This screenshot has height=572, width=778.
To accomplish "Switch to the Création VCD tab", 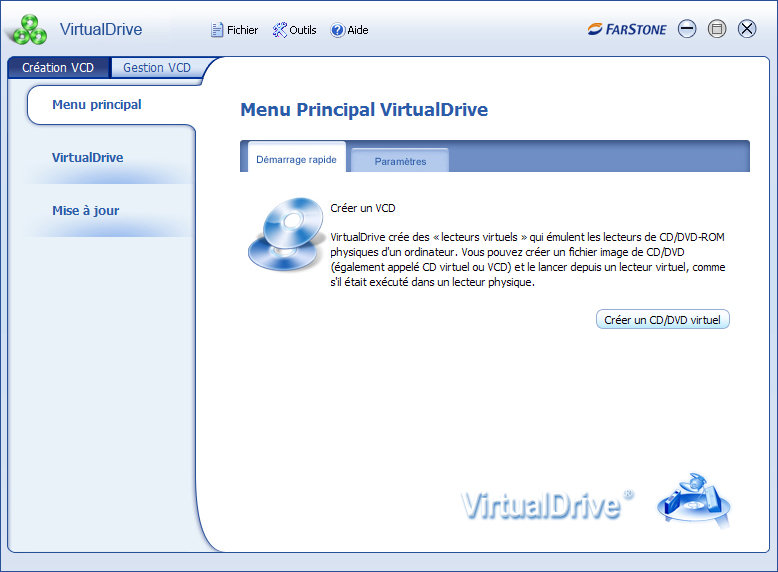I will pyautogui.click(x=58, y=67).
